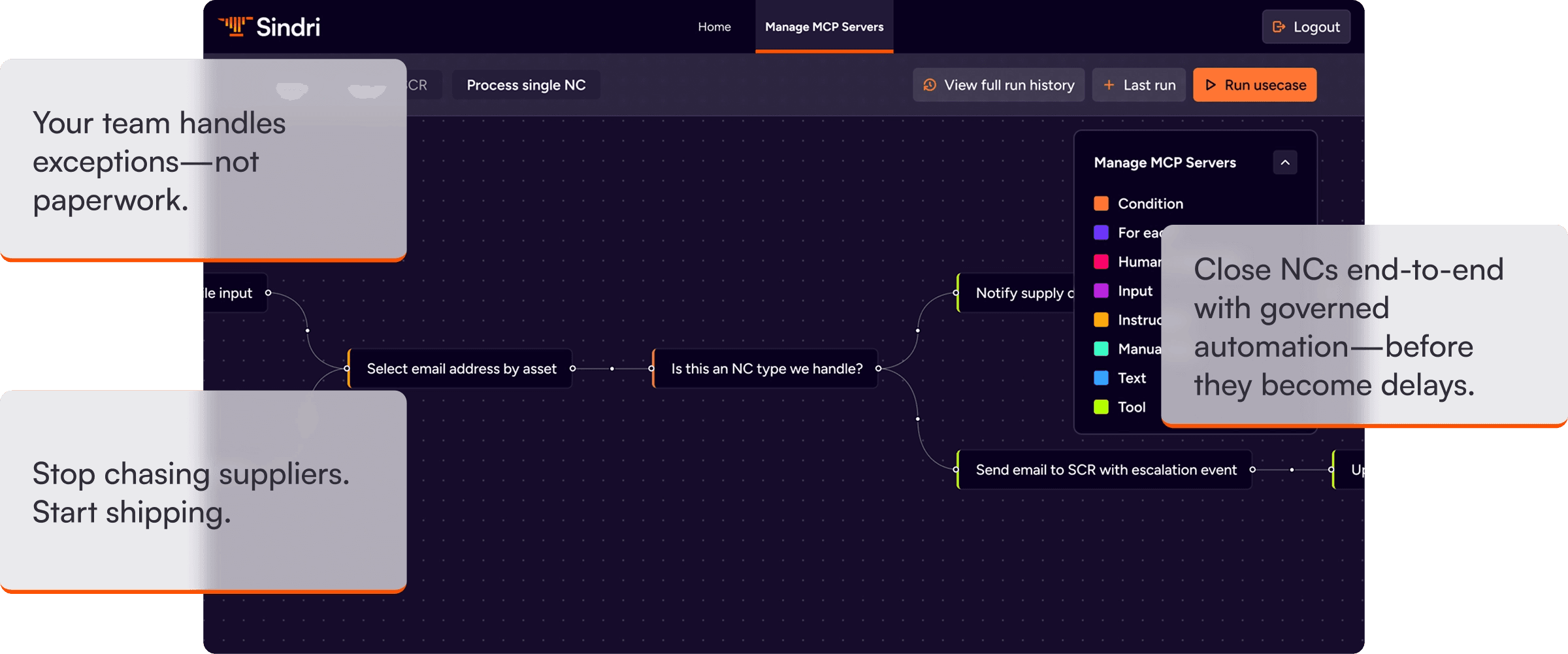Viewport: 1568px width, 654px height.
Task: Open the Home tab
Action: (x=714, y=27)
